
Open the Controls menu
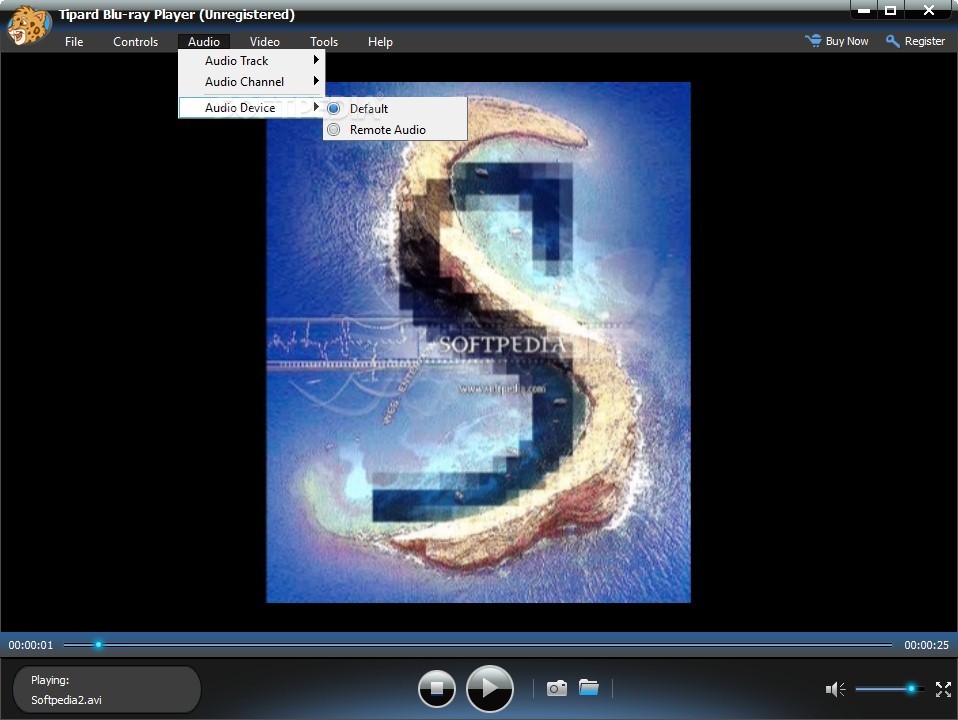(x=136, y=42)
